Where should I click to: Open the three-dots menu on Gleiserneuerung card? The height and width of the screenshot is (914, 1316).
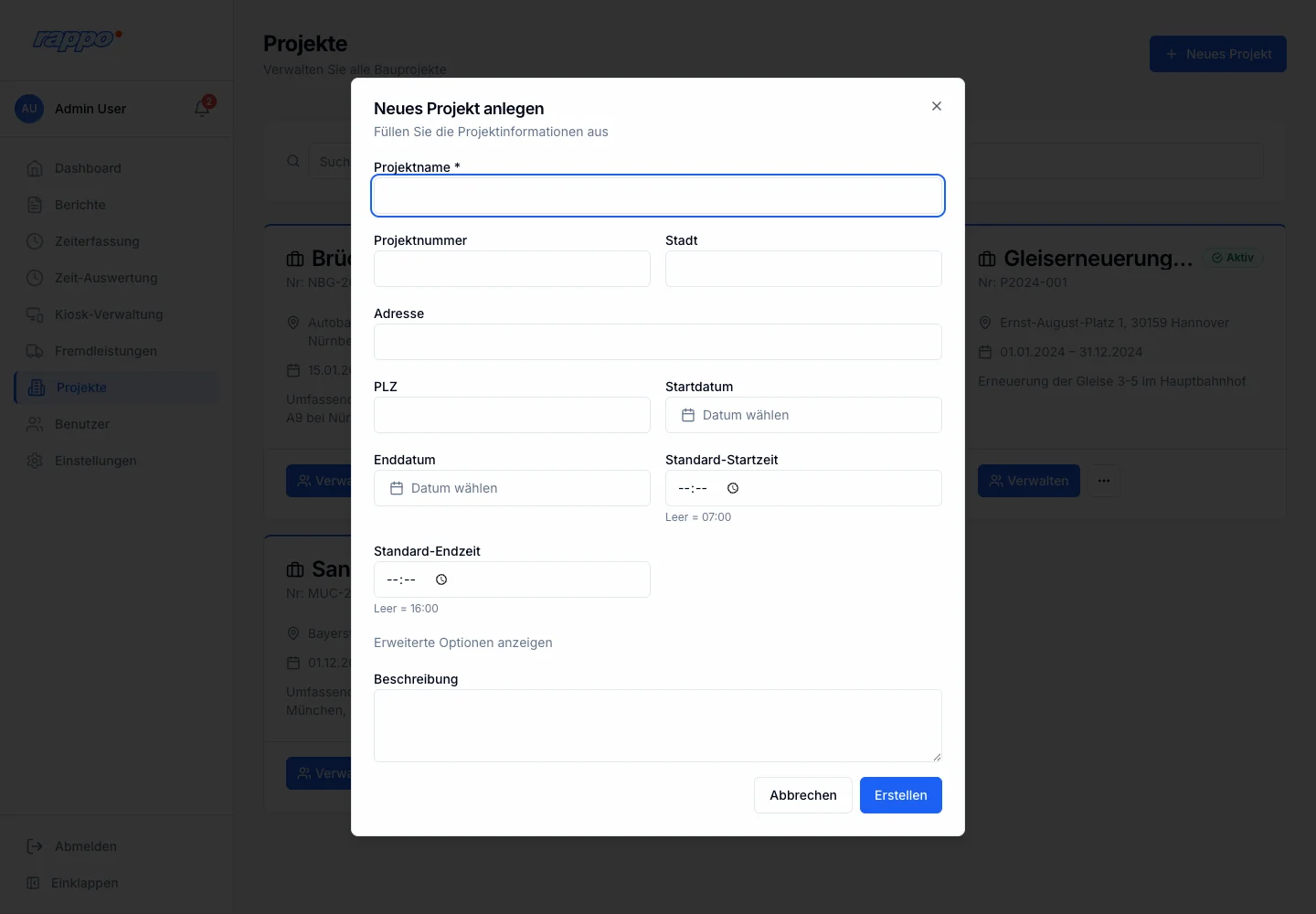[x=1104, y=481]
